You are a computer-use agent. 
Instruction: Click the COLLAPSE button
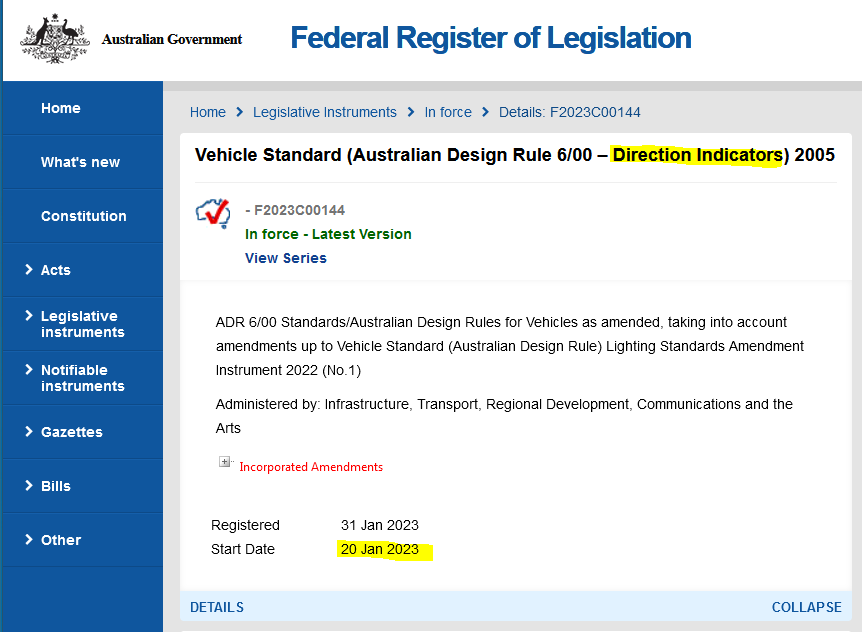pyautogui.click(x=806, y=607)
